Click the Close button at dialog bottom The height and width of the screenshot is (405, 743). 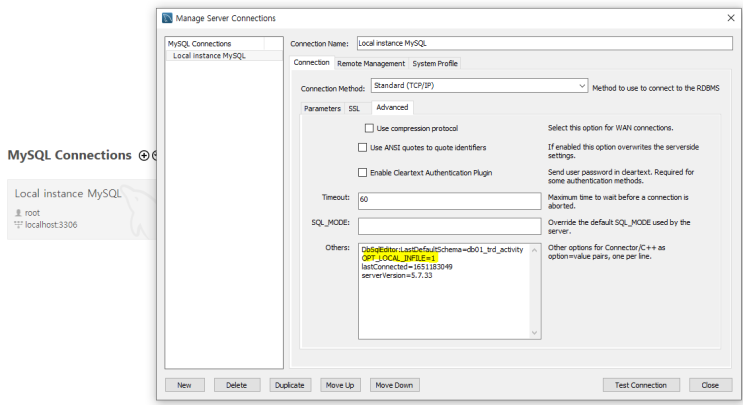tap(710, 385)
